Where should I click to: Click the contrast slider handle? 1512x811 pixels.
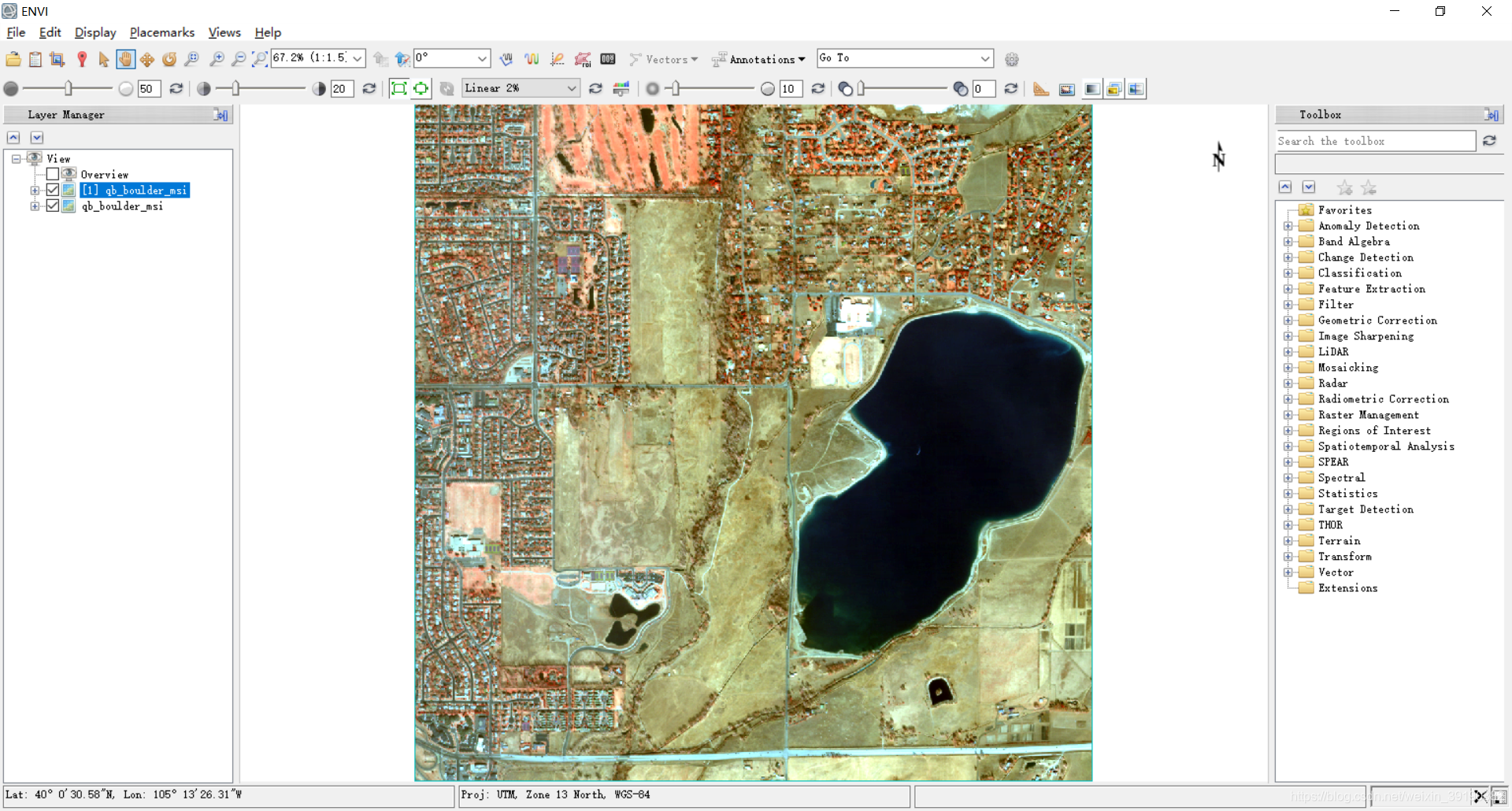point(235,89)
